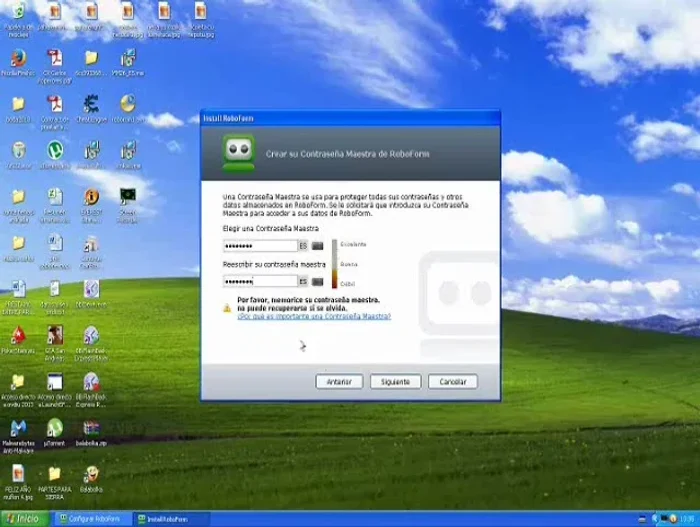Click the Siguiente button
Screen dimensions: 700x527
coord(395,381)
